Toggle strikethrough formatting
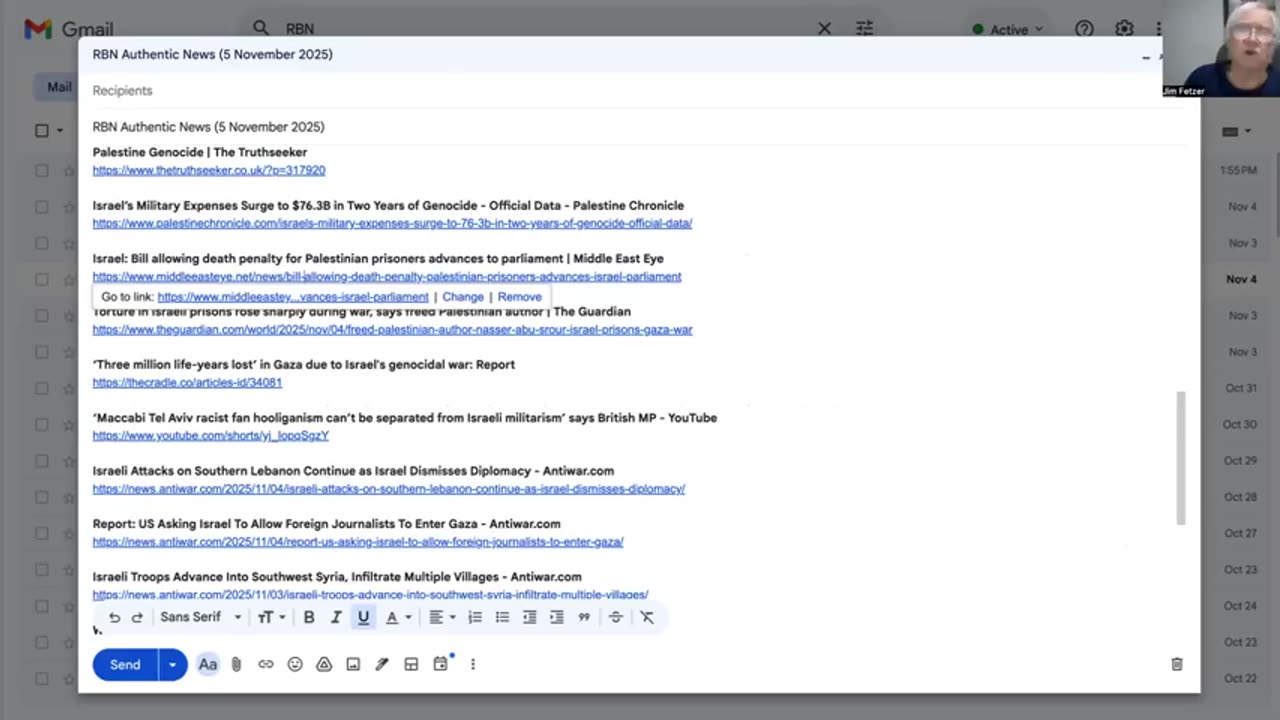This screenshot has width=1280, height=720. (x=616, y=617)
